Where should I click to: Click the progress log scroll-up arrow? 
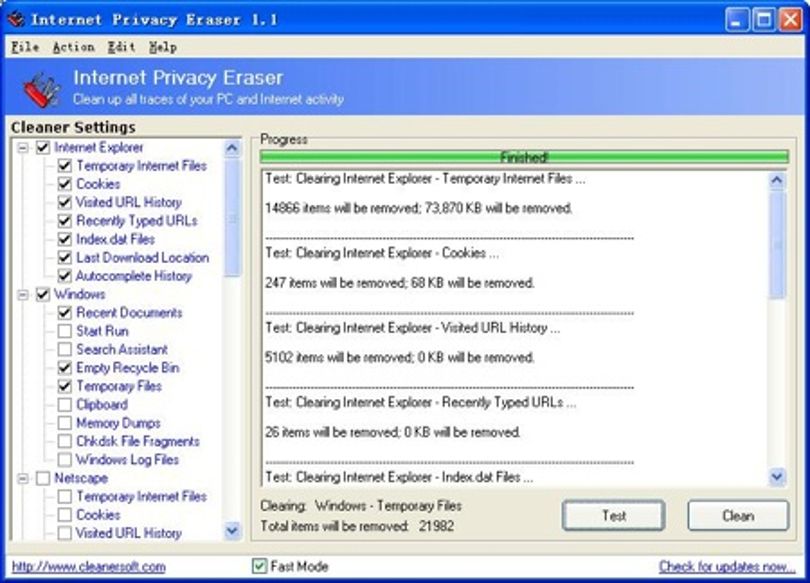pyautogui.click(x=777, y=180)
